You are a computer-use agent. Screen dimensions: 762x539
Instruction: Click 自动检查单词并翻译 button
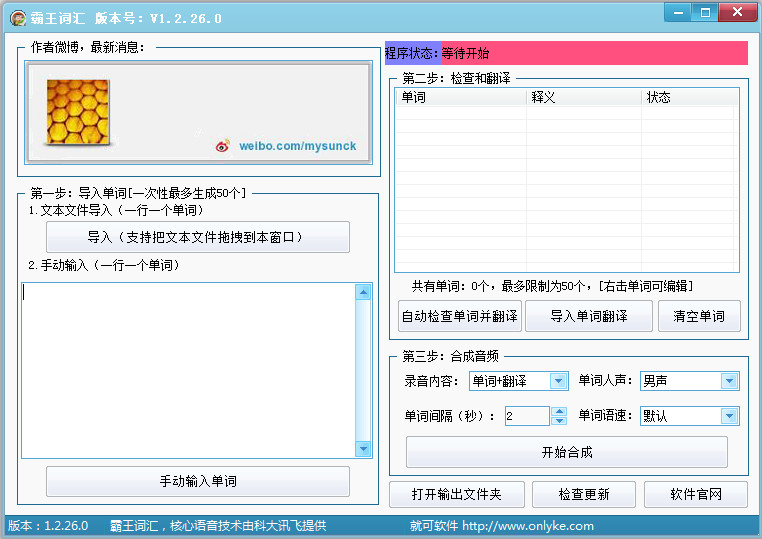[x=459, y=316]
